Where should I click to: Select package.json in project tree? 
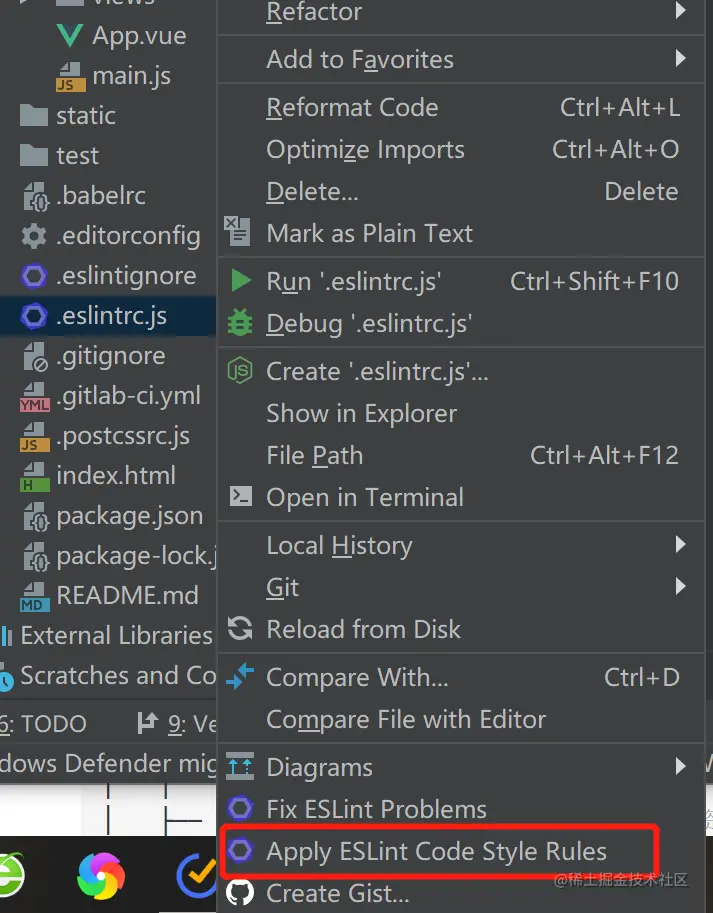point(129,516)
